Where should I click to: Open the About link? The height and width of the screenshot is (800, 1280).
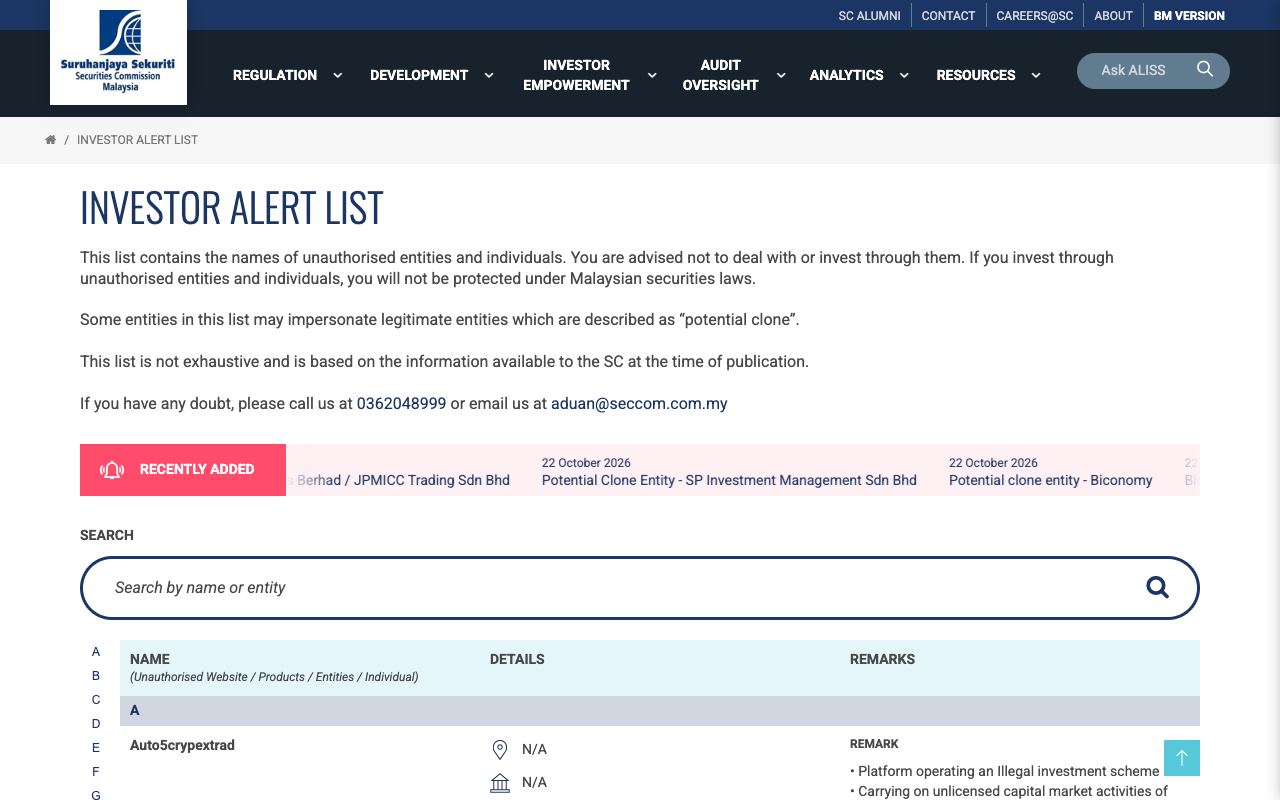pos(1113,16)
